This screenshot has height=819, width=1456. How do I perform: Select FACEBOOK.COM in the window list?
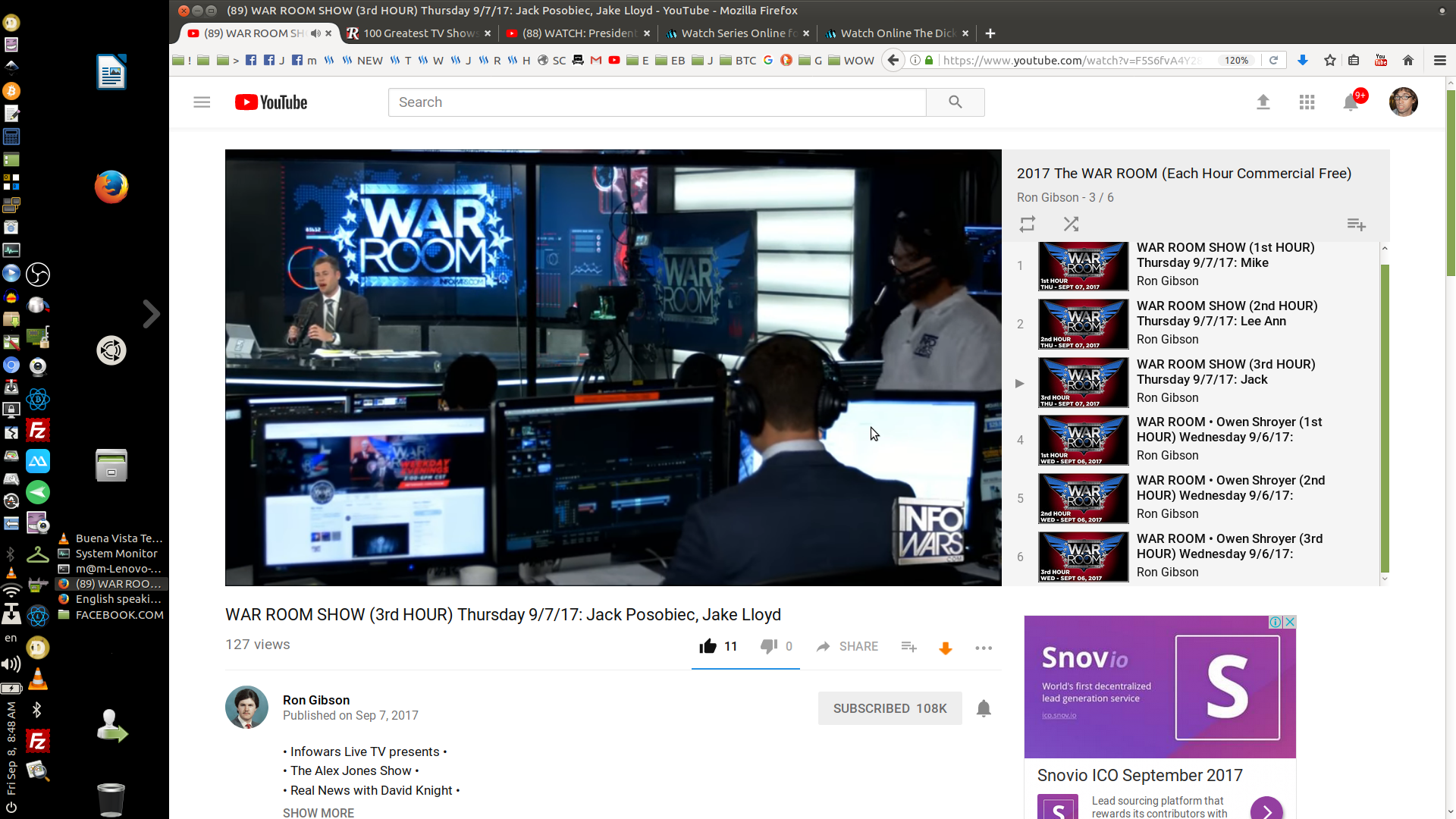pos(111,614)
